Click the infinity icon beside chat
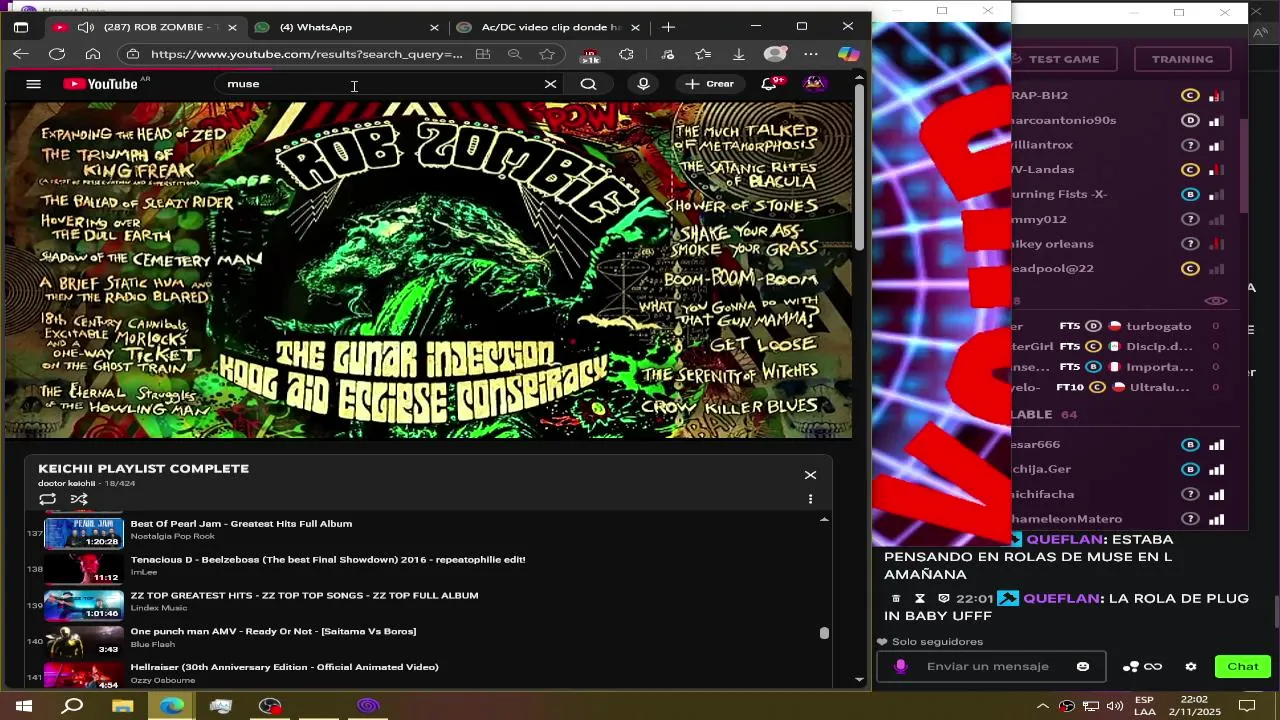1280x720 pixels. point(1153,667)
